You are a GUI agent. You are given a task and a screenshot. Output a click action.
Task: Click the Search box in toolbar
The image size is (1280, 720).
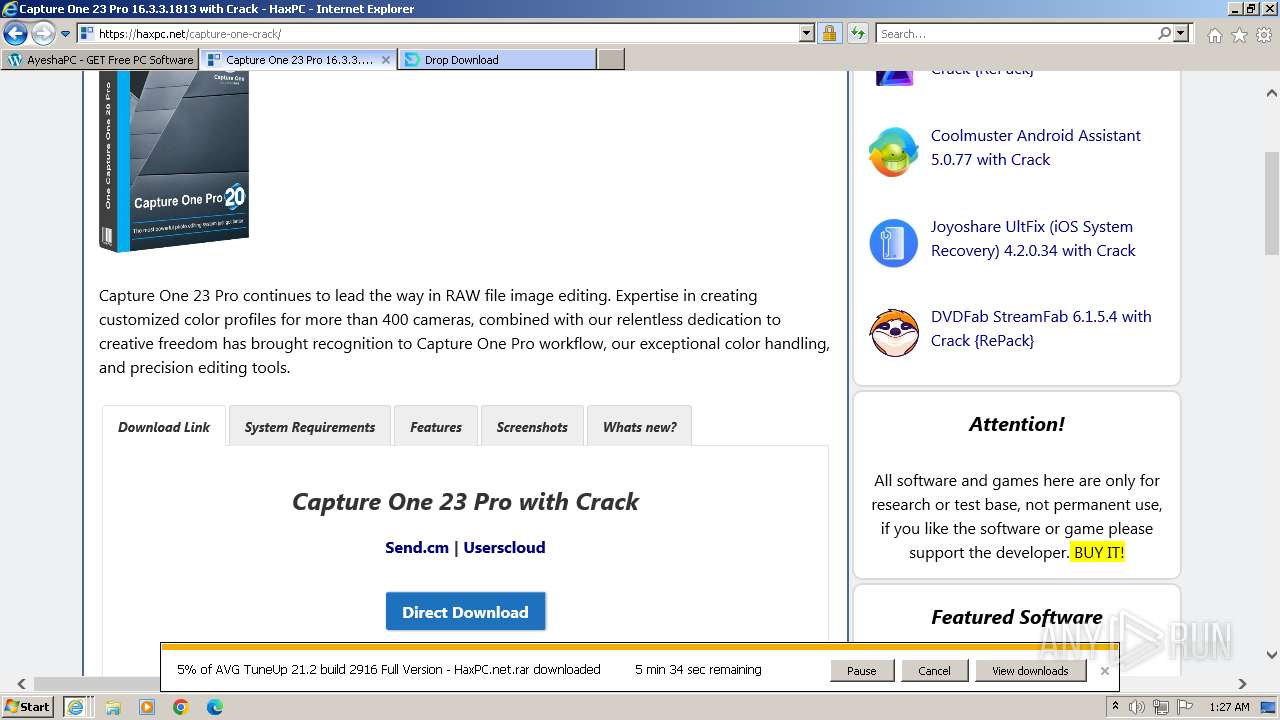point(1016,34)
